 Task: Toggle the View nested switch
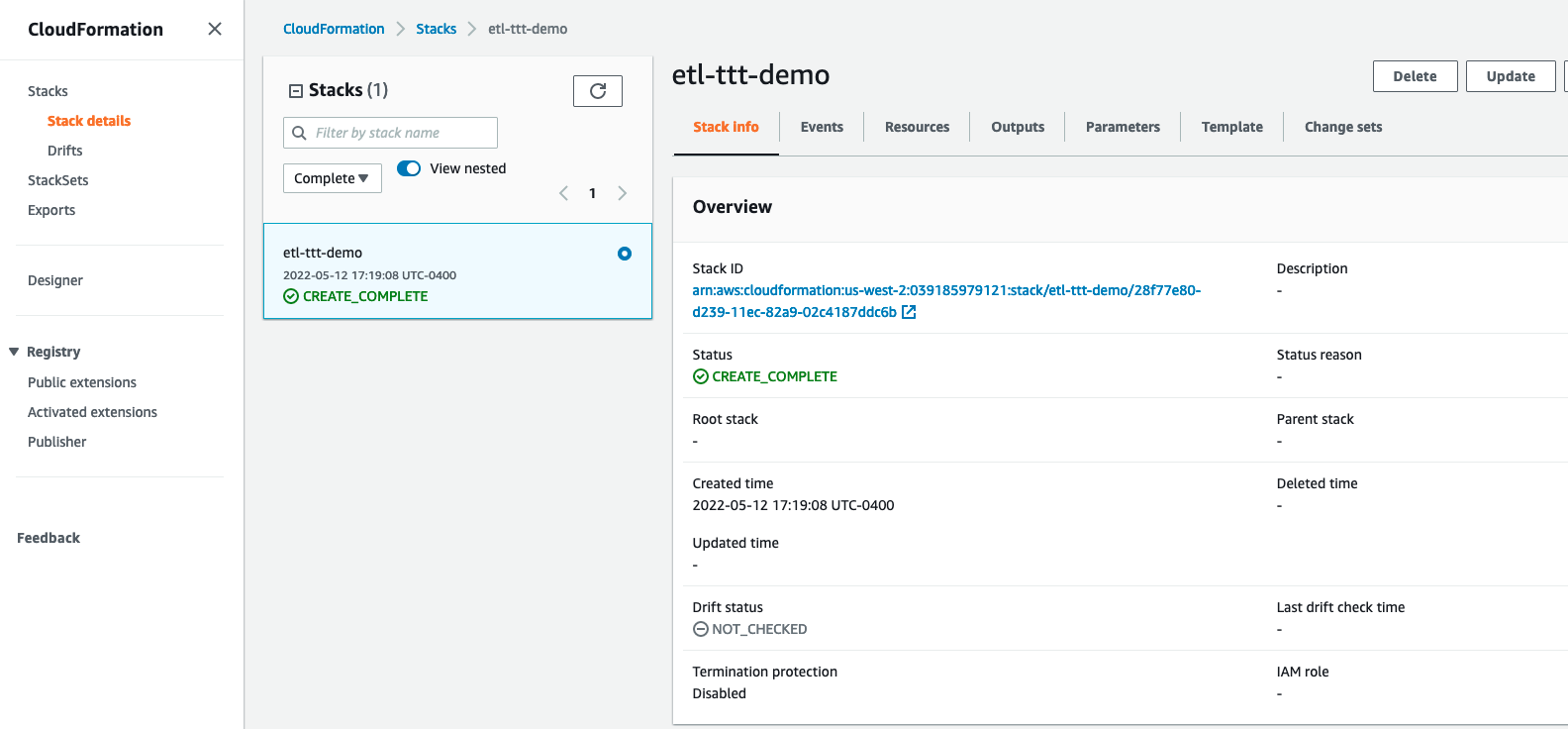(x=409, y=168)
